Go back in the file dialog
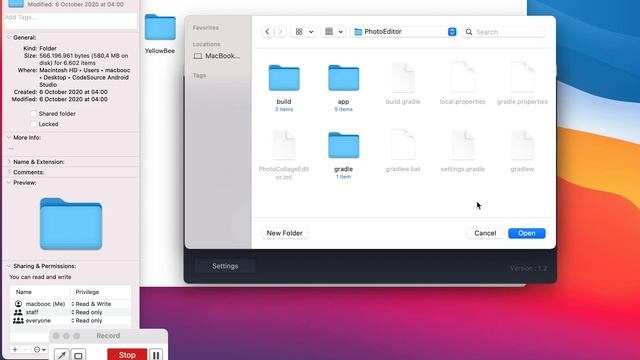640x360 pixels. 267,31
